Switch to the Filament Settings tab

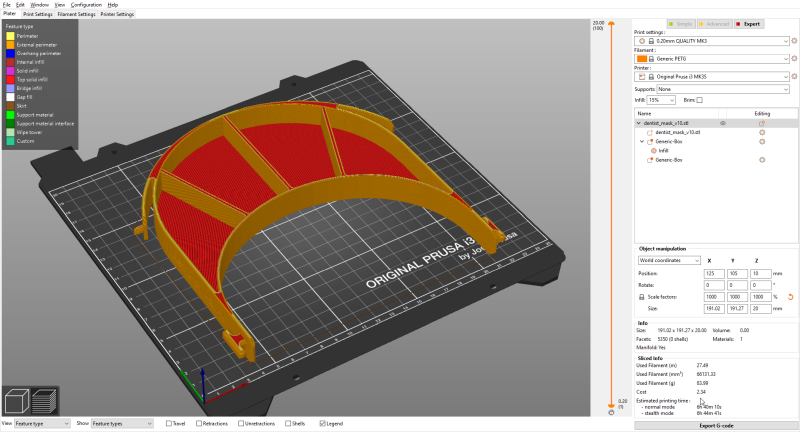(x=76, y=14)
